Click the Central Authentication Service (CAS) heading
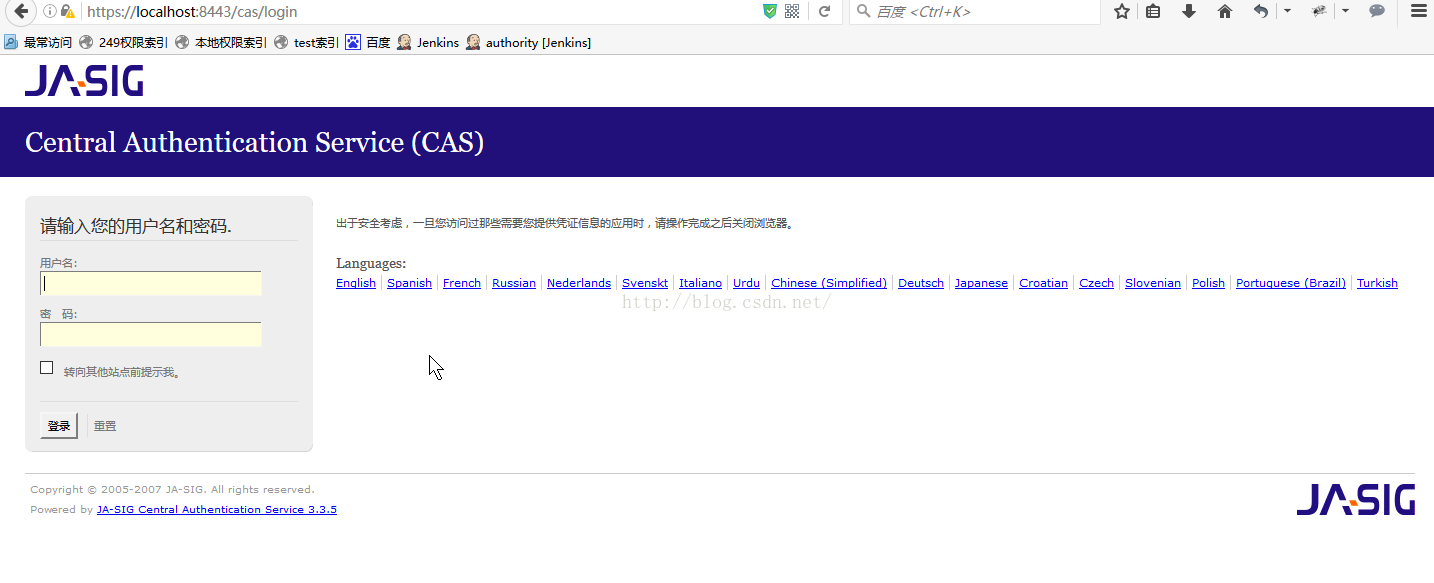The height and width of the screenshot is (583, 1434). coord(255,143)
